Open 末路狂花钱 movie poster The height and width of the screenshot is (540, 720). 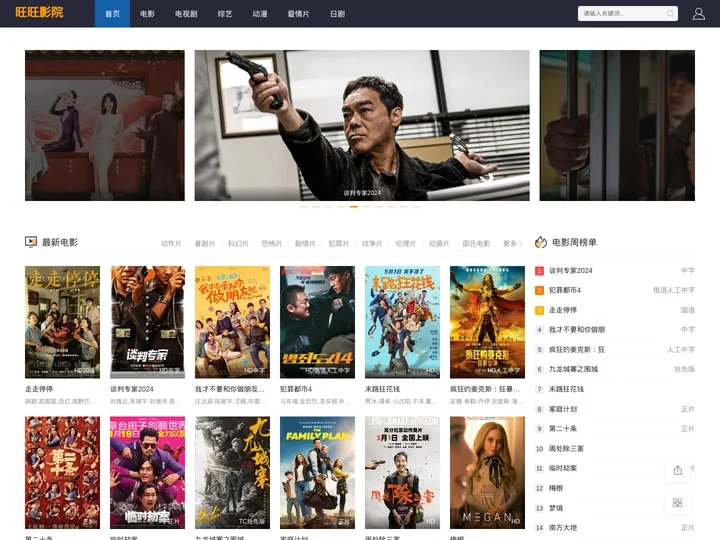[402, 322]
